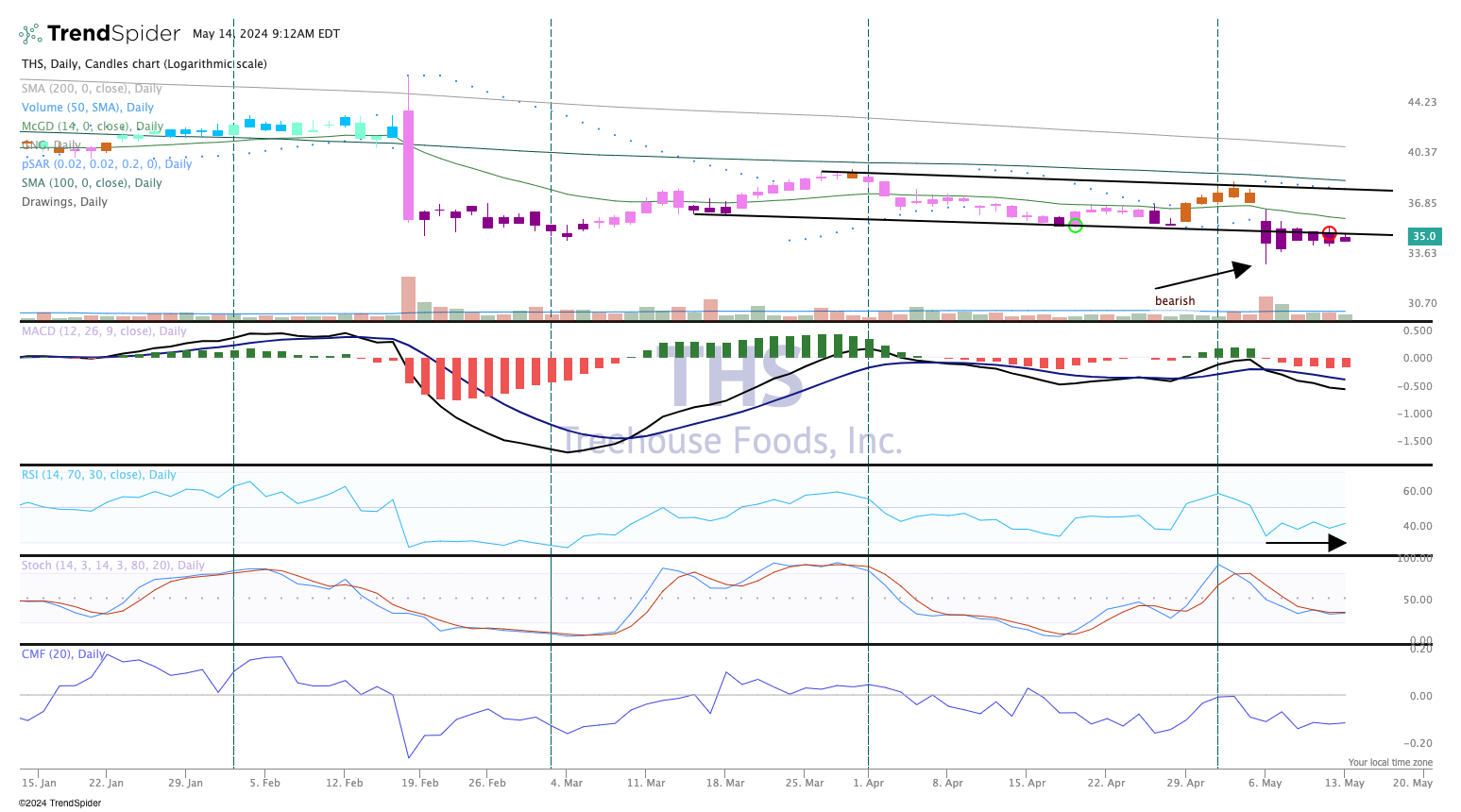The height and width of the screenshot is (812, 1461).
Task: Click the THS, Daily, Candles chart title
Action: (x=144, y=64)
